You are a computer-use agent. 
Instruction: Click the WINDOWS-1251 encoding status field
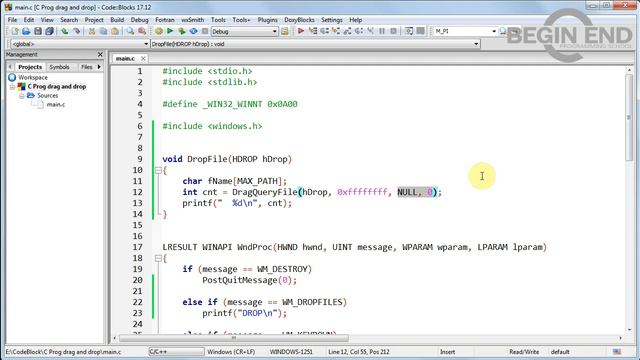[x=291, y=351]
